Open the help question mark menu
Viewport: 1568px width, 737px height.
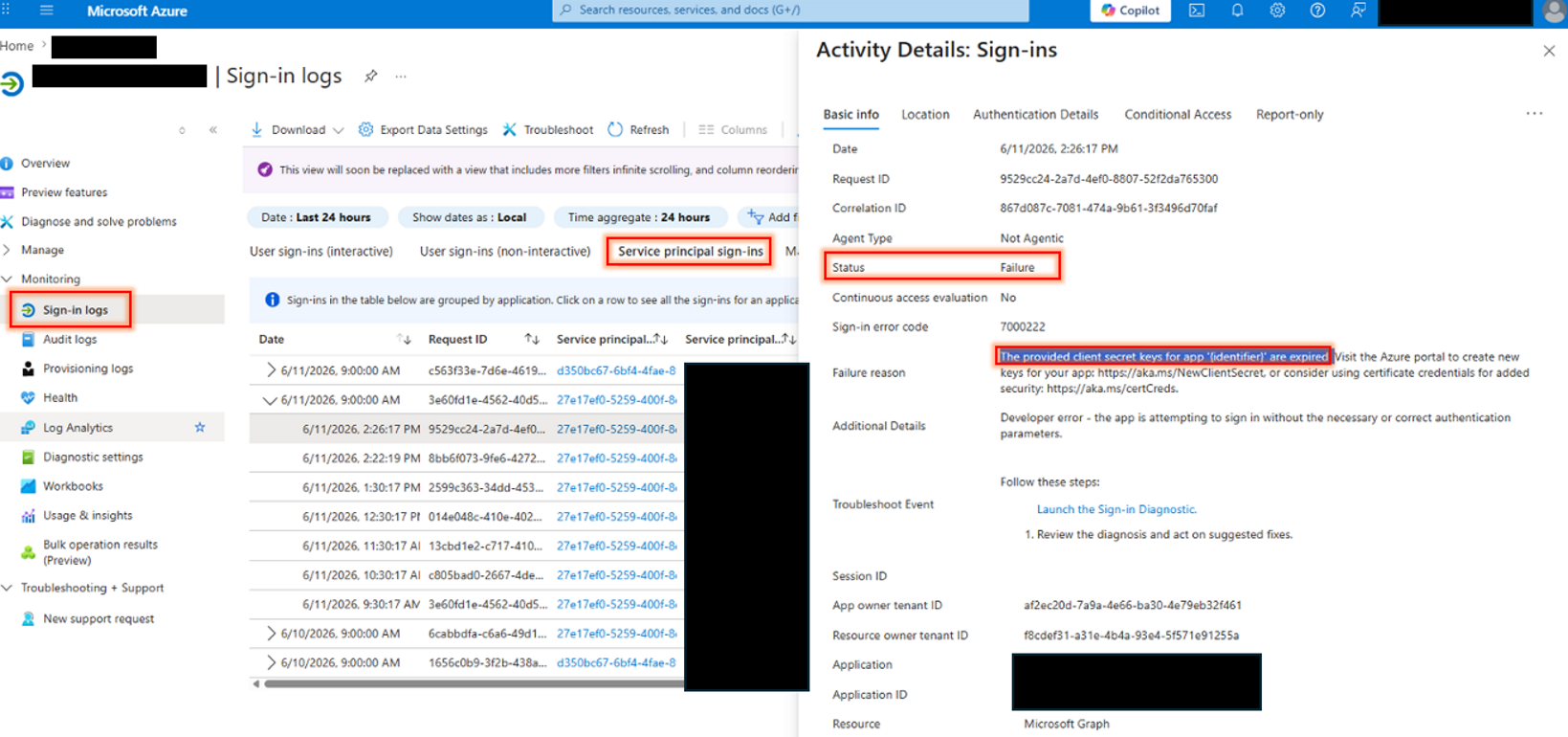(1317, 11)
